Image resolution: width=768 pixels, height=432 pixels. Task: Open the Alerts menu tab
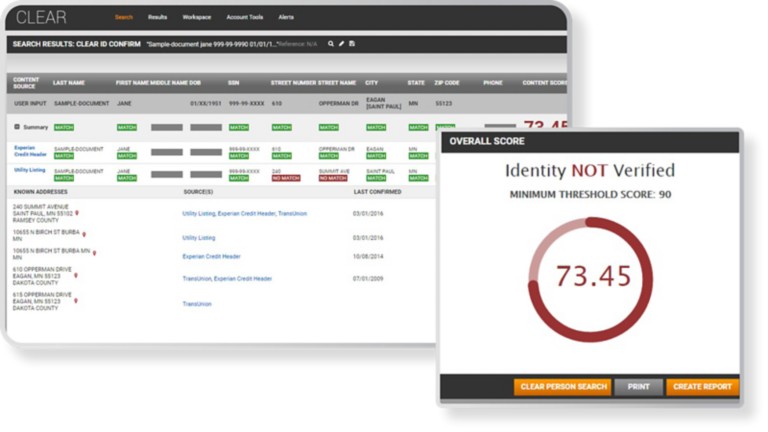[286, 17]
